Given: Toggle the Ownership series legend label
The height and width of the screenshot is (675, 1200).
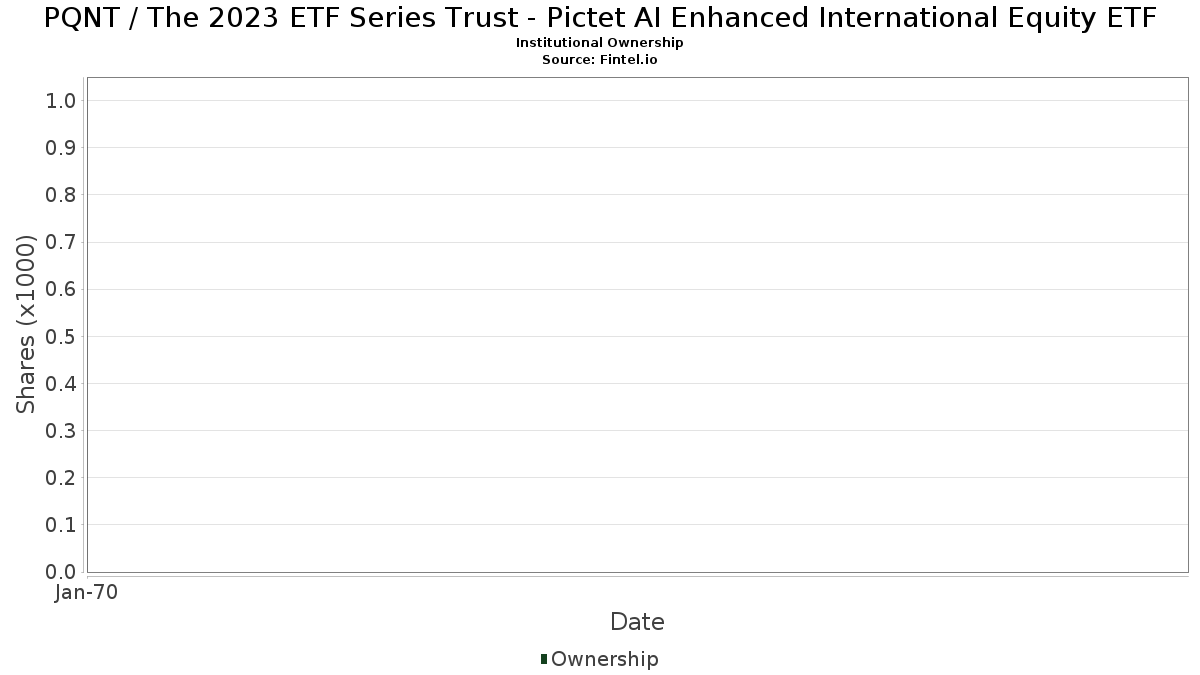Looking at the screenshot, I should (604, 659).
